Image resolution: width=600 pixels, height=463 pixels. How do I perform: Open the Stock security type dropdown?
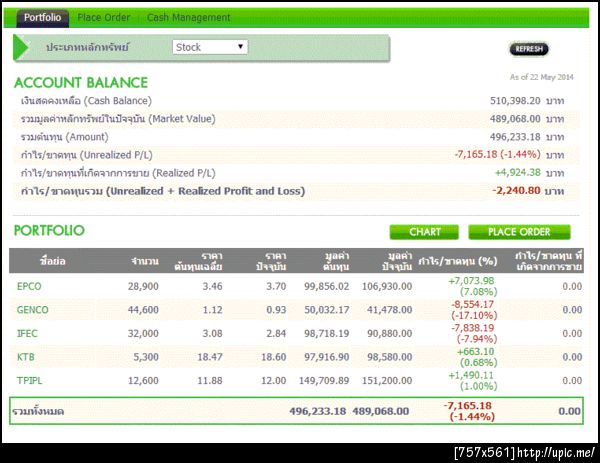pyautogui.click(x=210, y=47)
